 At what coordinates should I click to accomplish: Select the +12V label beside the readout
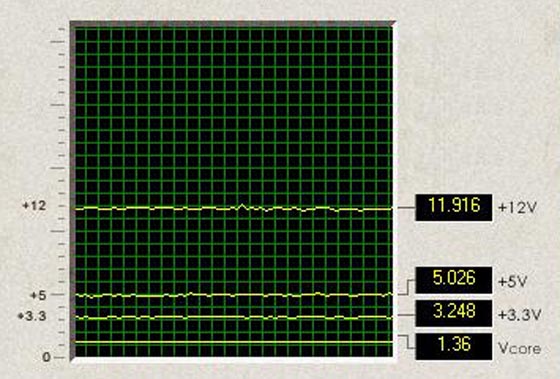(x=517, y=208)
